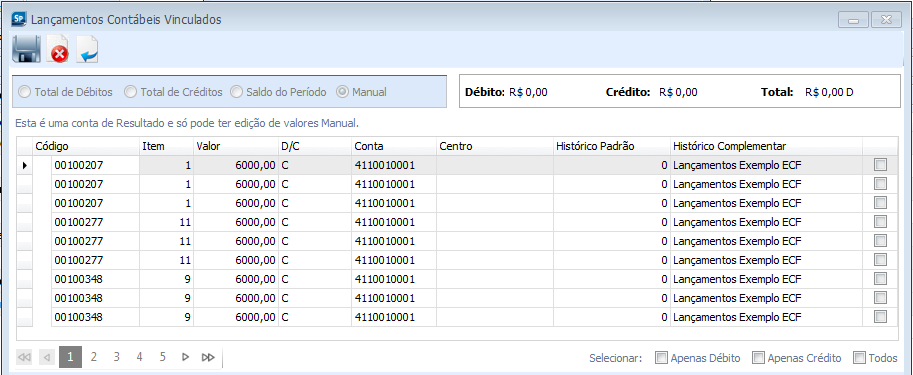Click the Valor 6000,00 in the first 00100207 row
Screen dimensions: 913x375
click(x=236, y=165)
